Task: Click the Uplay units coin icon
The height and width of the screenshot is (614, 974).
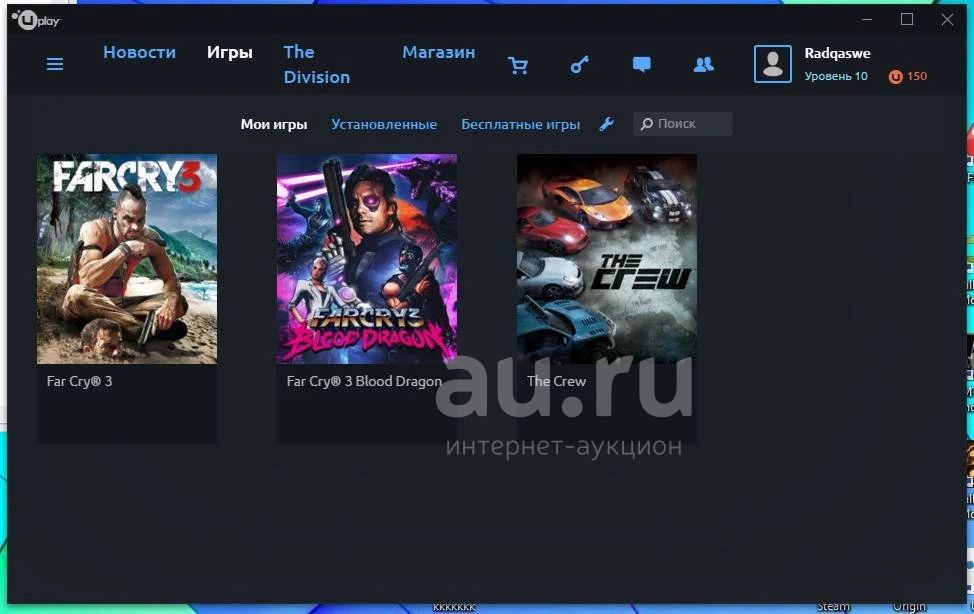Action: tap(895, 76)
